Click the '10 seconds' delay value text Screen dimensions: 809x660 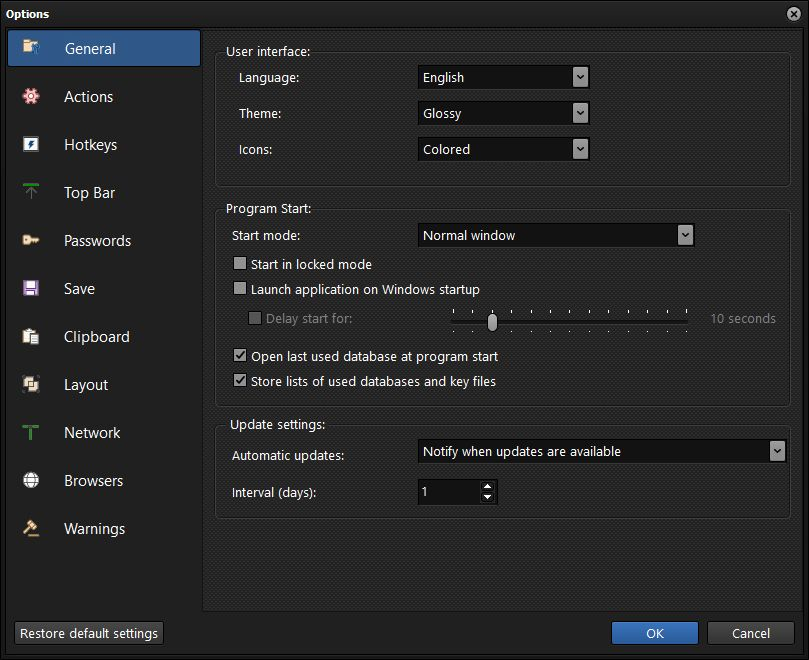743,318
